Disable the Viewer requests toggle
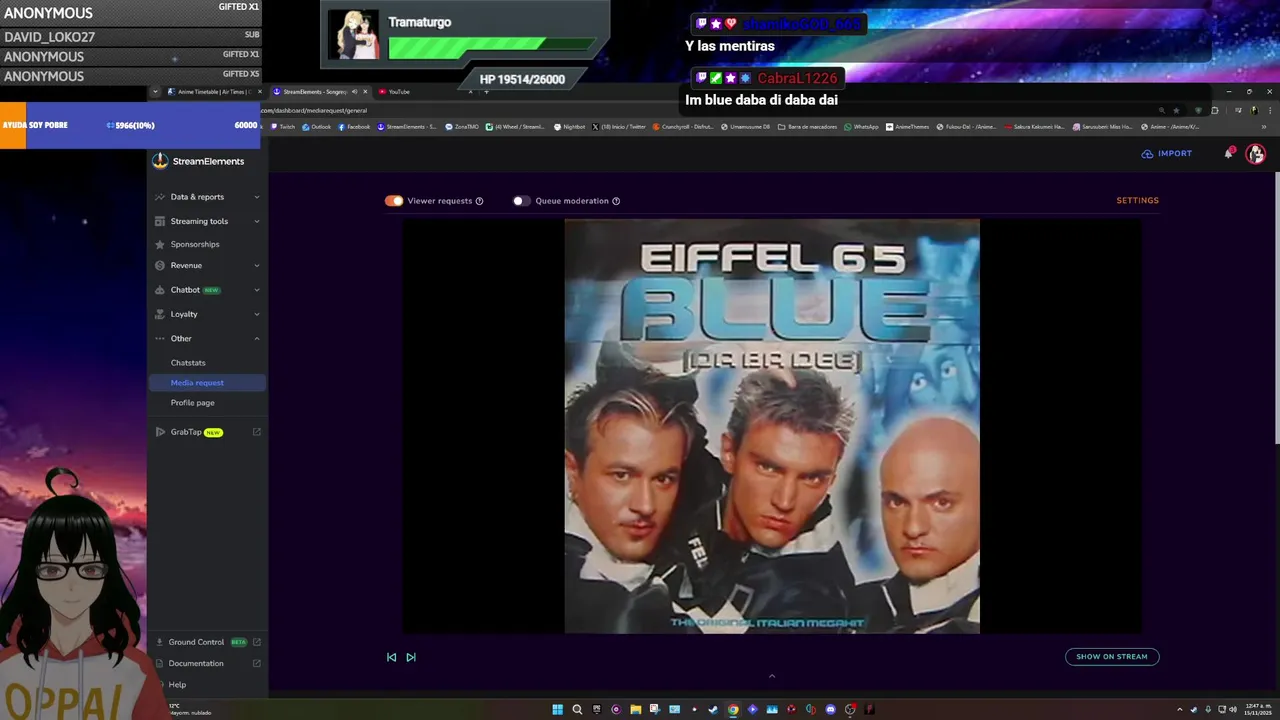 (394, 201)
